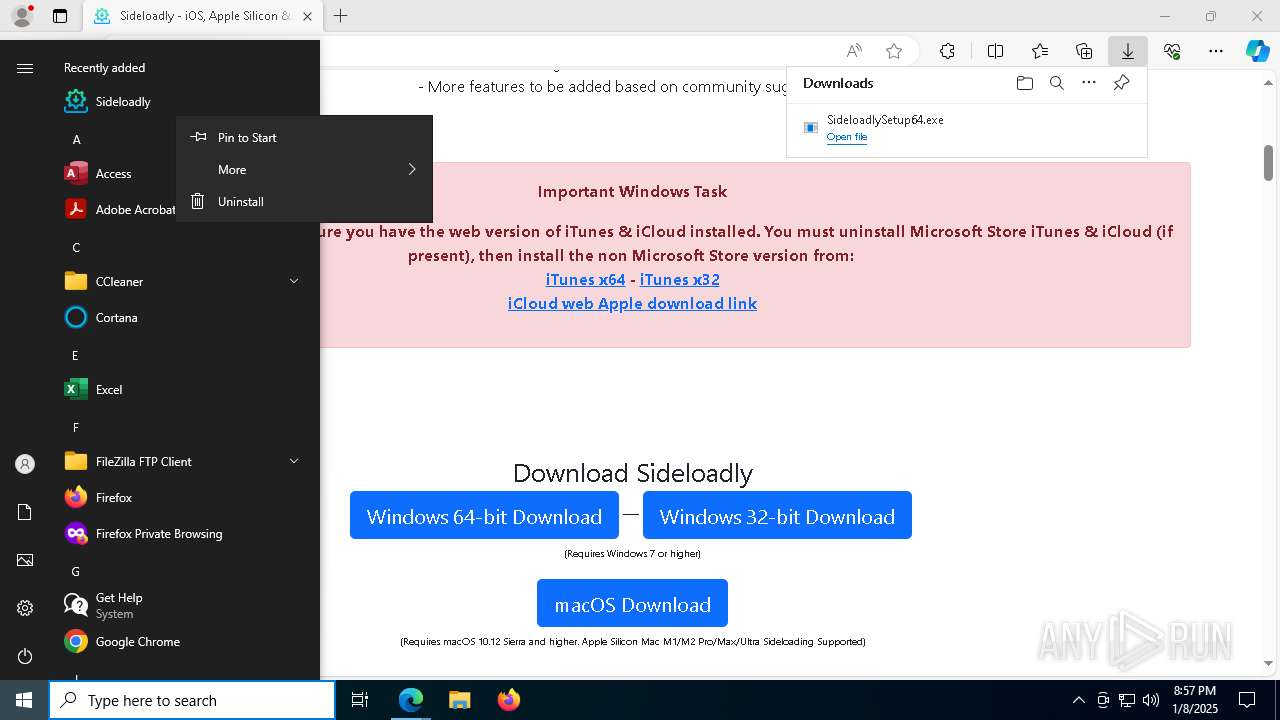Open the user account icon in Start
Image resolution: width=1280 pixels, height=720 pixels.
click(x=25, y=464)
